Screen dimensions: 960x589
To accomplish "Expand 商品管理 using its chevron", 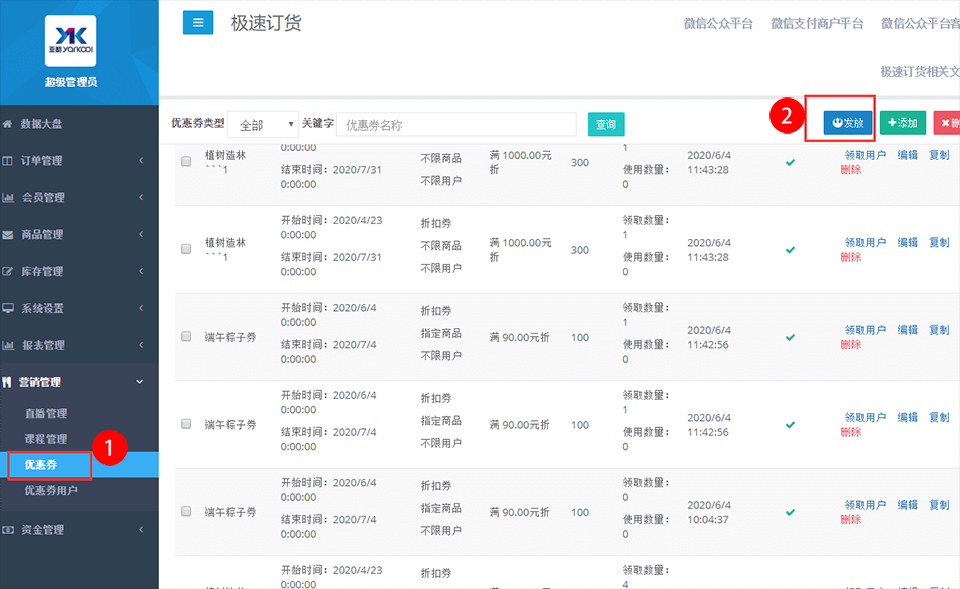I will point(141,234).
